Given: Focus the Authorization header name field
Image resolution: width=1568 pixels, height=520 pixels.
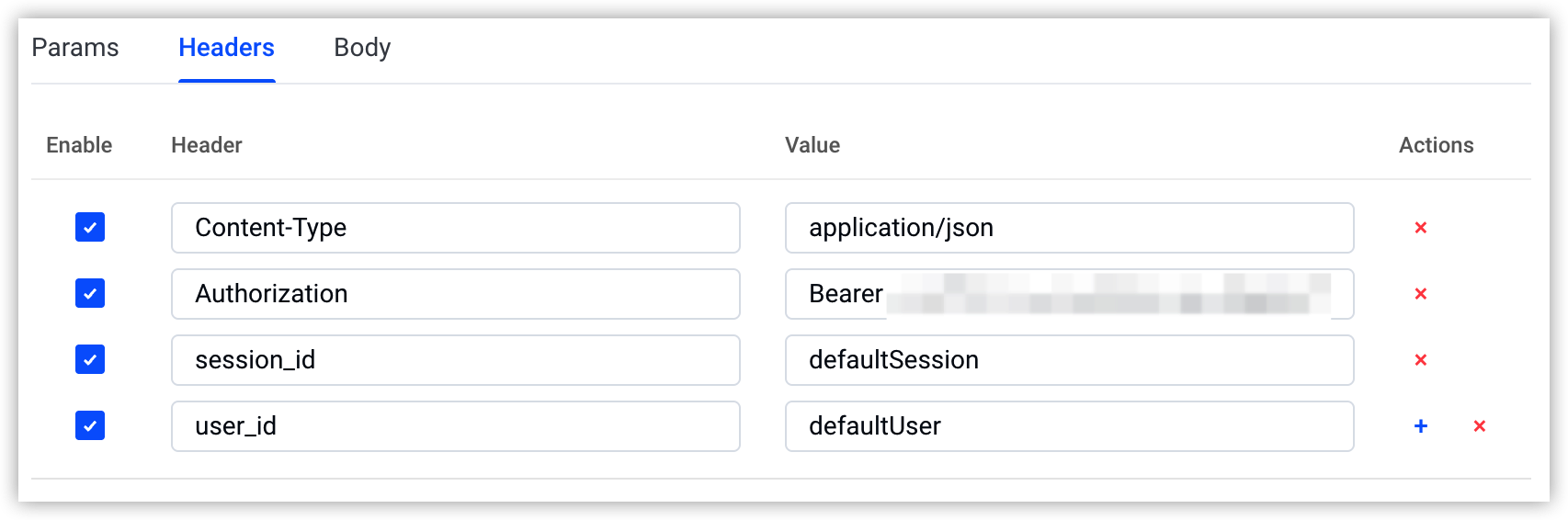Looking at the screenshot, I should tap(456, 294).
